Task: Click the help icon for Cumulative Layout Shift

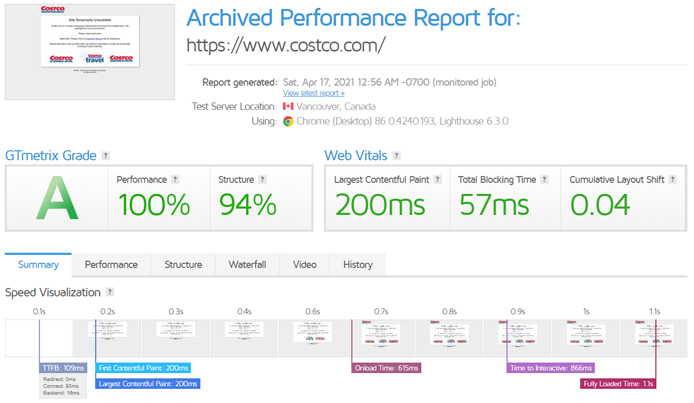Action: [672, 180]
